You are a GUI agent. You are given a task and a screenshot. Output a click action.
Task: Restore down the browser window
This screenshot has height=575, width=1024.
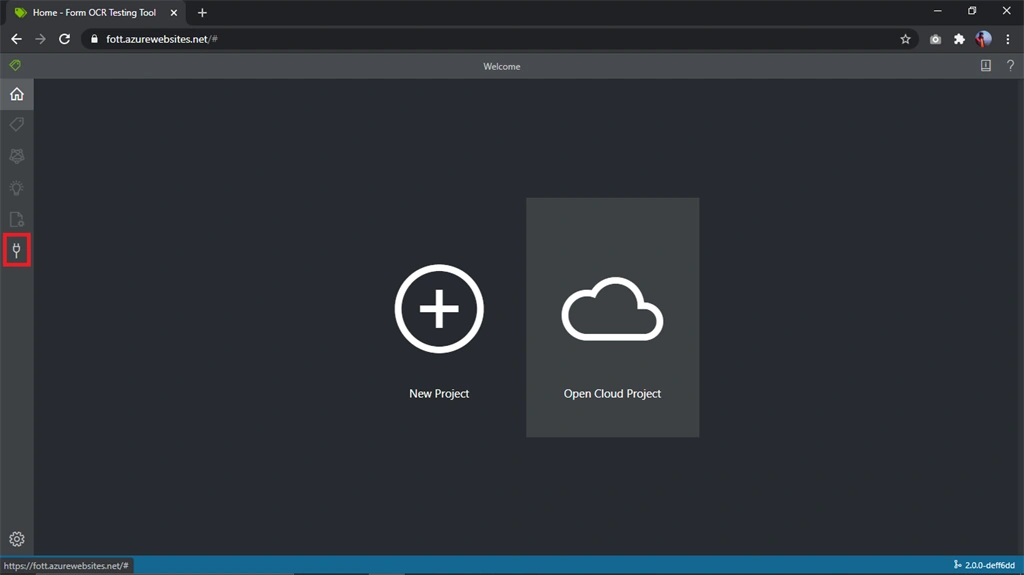972,10
